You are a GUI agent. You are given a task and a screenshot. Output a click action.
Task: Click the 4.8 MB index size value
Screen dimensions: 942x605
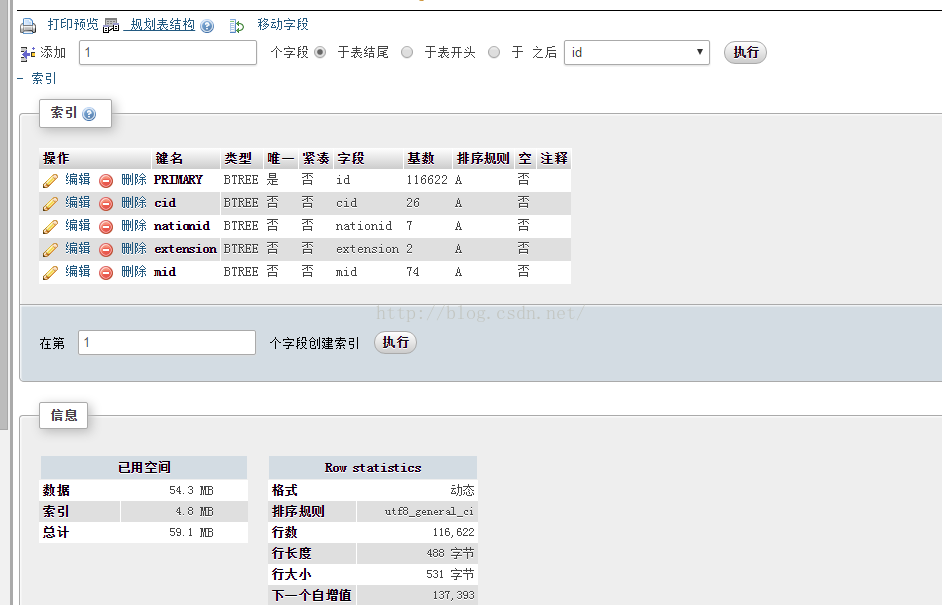(195, 511)
